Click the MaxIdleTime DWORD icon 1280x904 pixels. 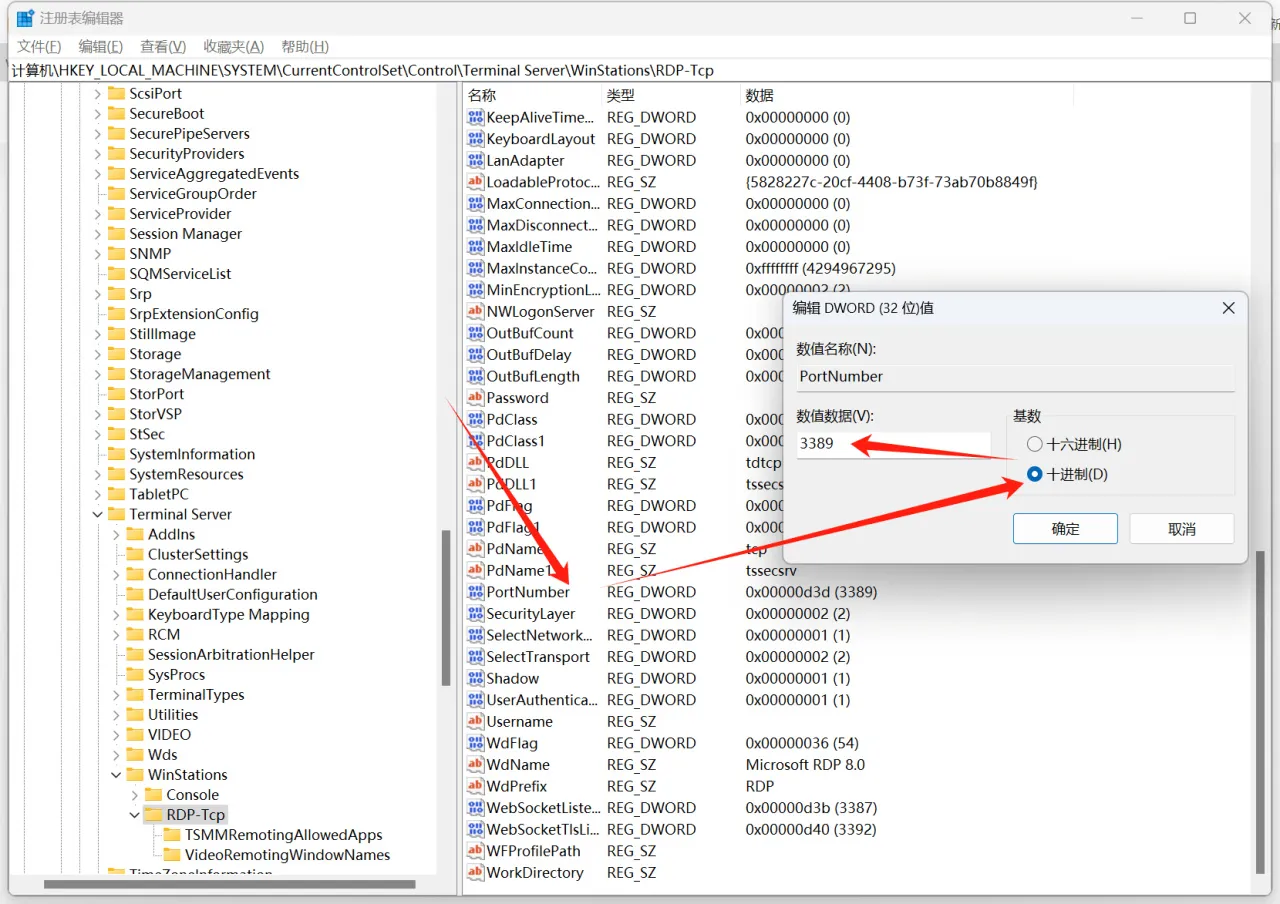(475, 247)
